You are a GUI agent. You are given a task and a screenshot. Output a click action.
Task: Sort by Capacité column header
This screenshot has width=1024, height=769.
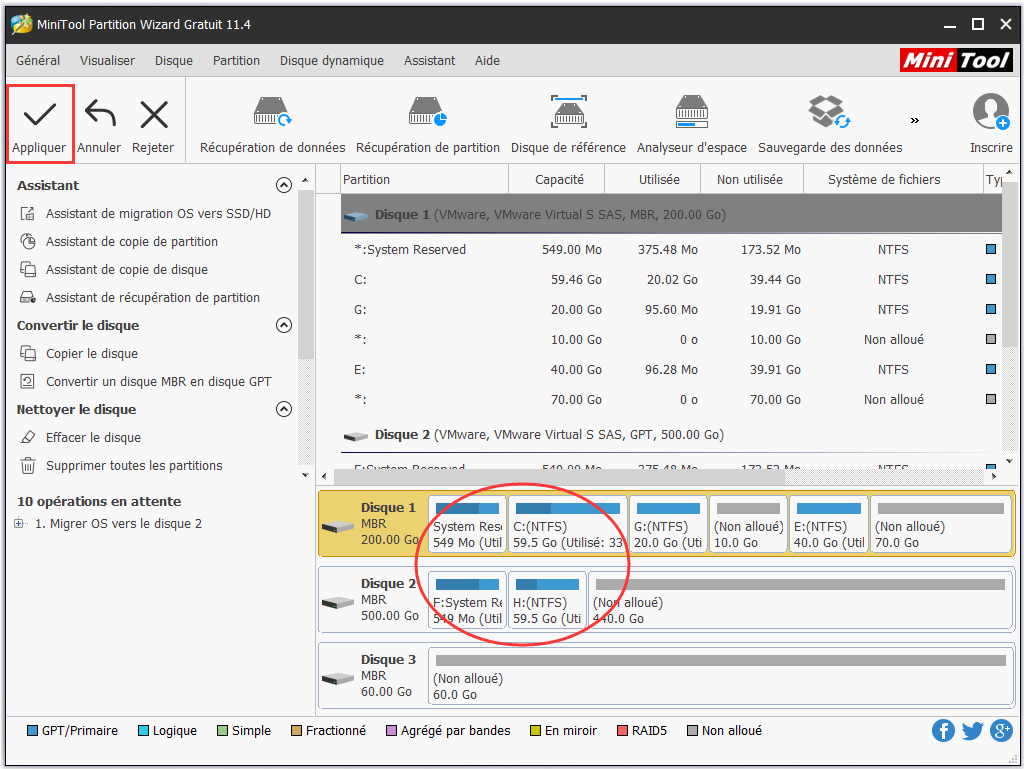[557, 180]
